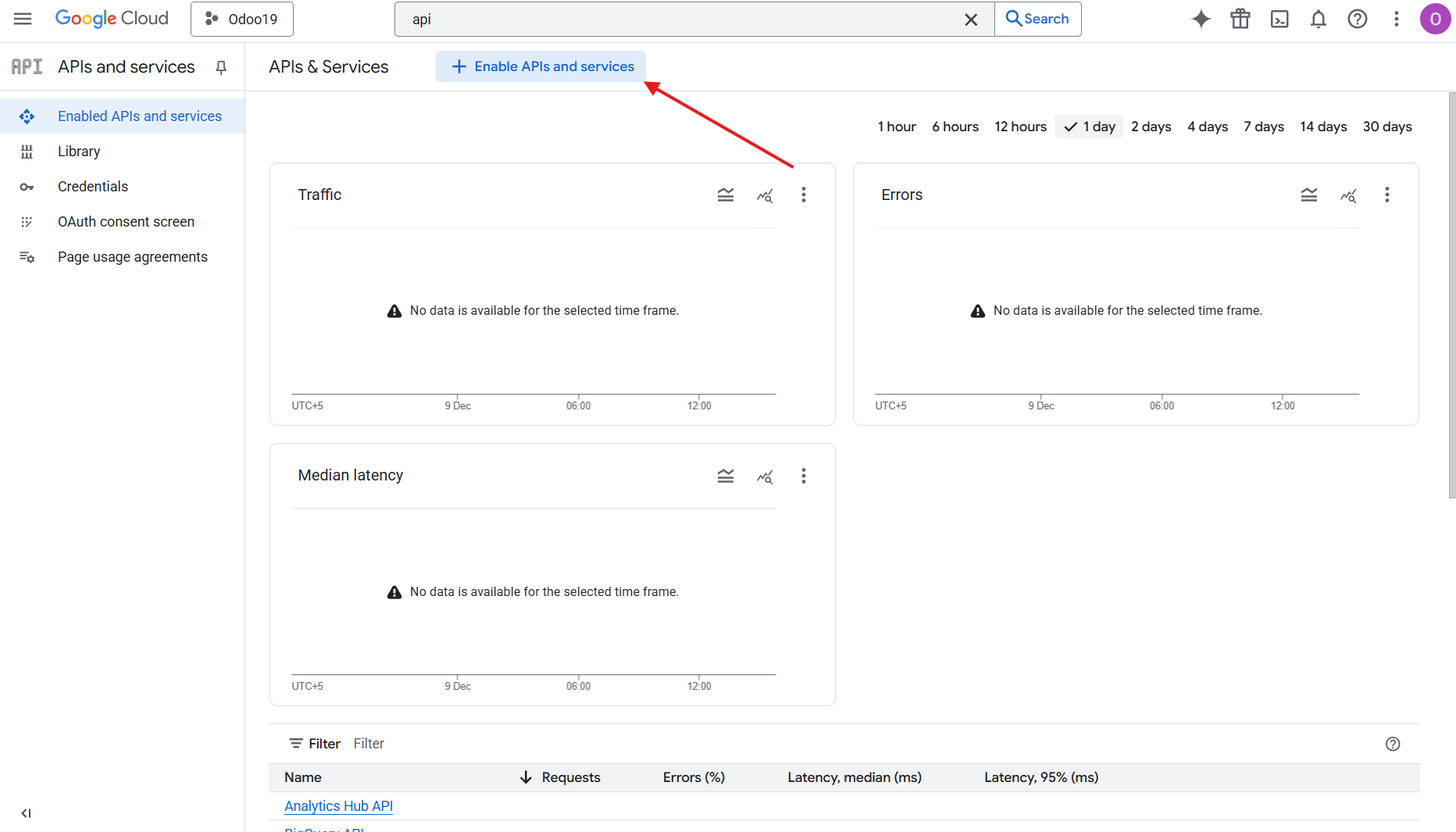Click the vertical page scrollbar
The height and width of the screenshot is (832, 1456).
(1451, 297)
